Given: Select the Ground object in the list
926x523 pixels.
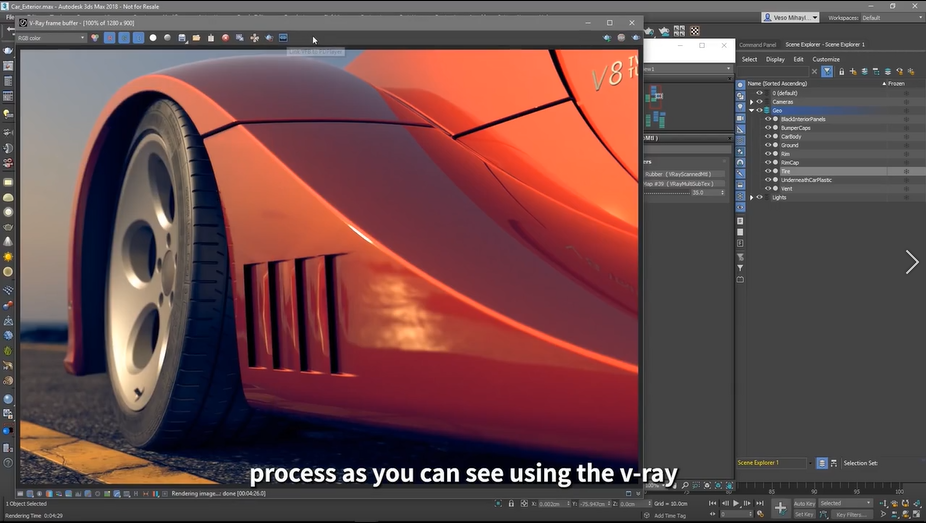Looking at the screenshot, I should (x=790, y=145).
